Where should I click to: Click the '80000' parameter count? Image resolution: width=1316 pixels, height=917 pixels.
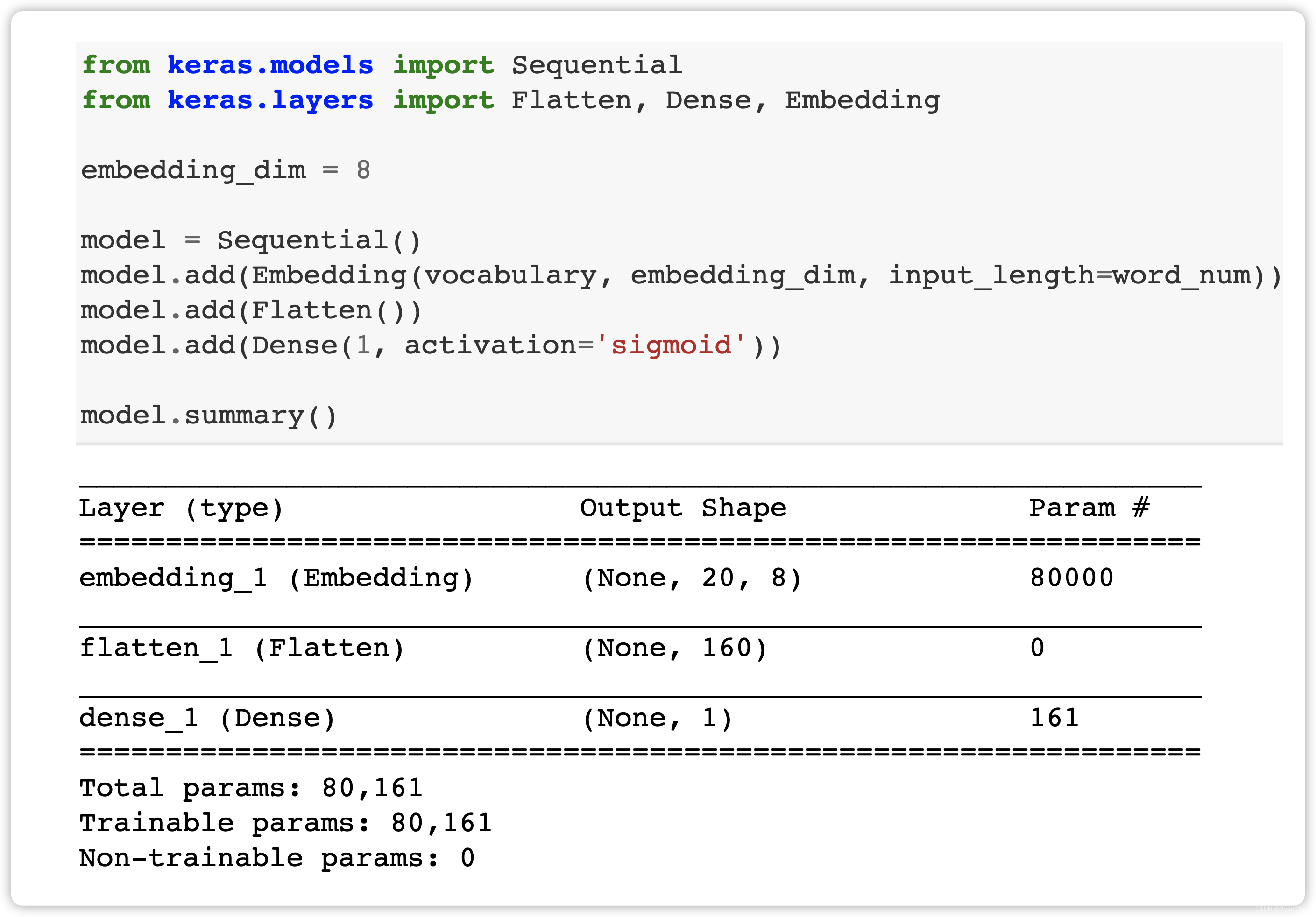(x=1072, y=578)
